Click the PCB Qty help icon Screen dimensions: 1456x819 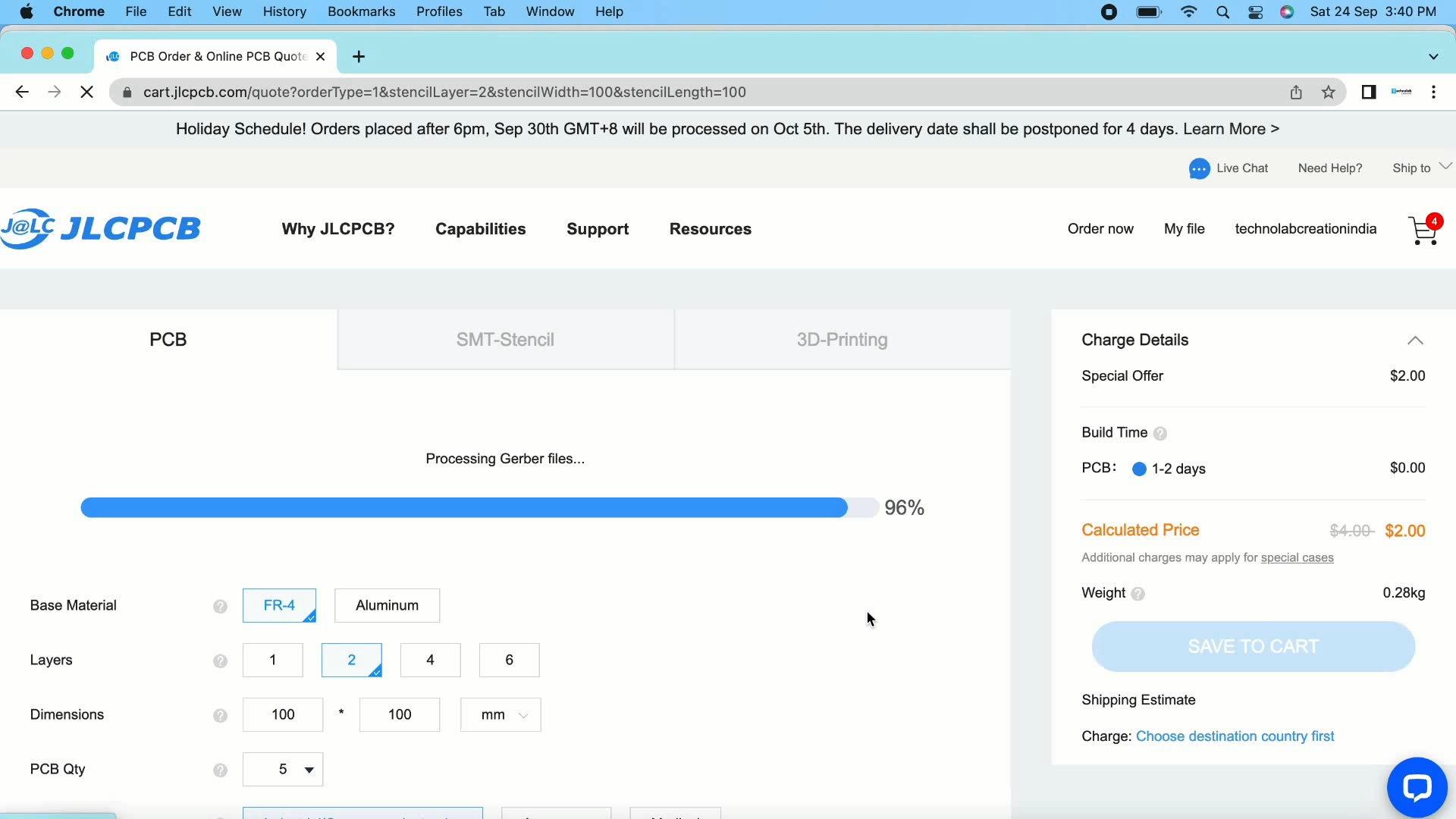pos(220,770)
